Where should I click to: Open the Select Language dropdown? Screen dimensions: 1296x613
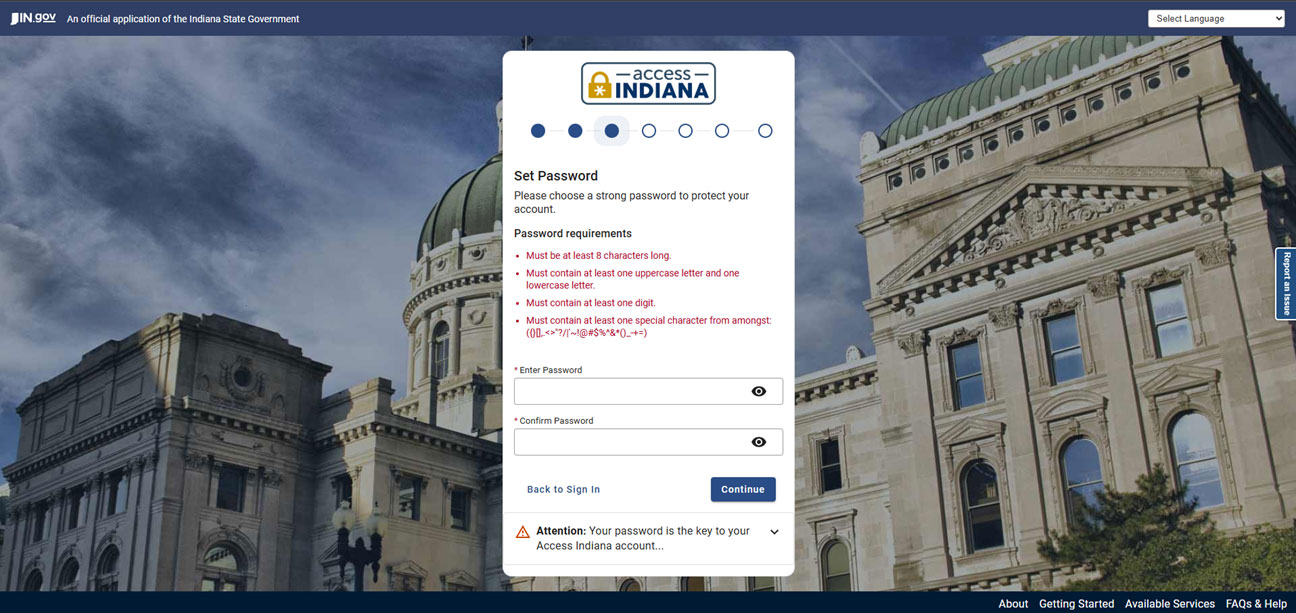pos(1217,18)
